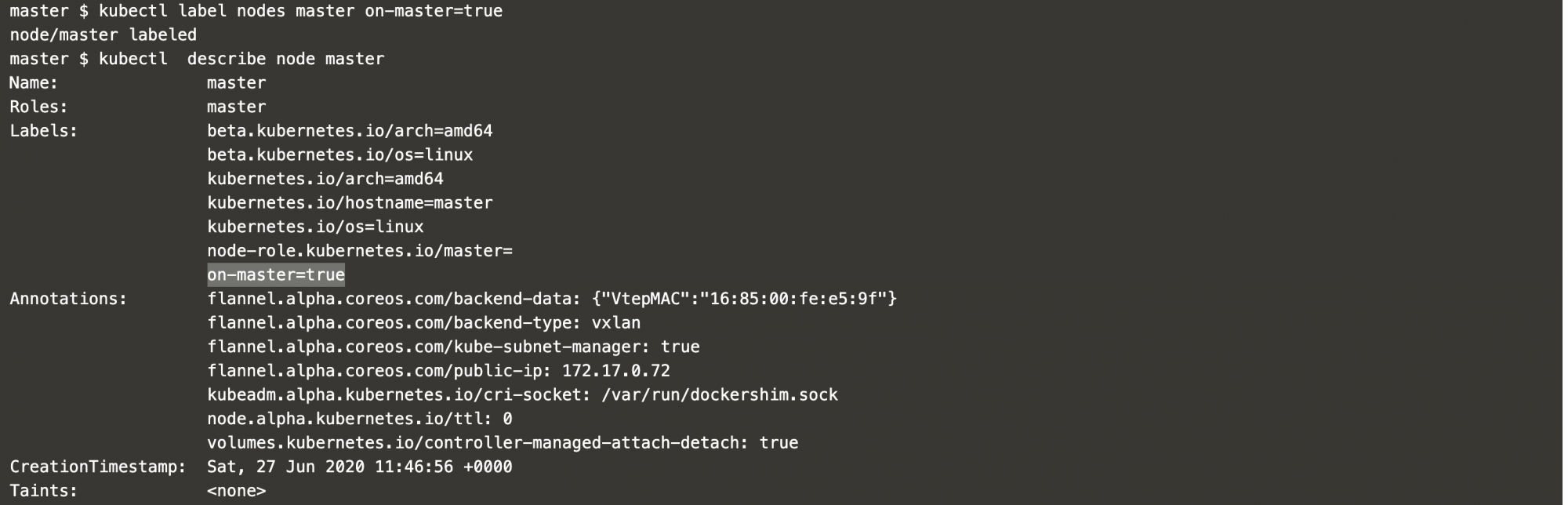Viewport: 1568px width, 505px height.
Task: Click the CreationTimestamp date value
Action: [x=360, y=467]
